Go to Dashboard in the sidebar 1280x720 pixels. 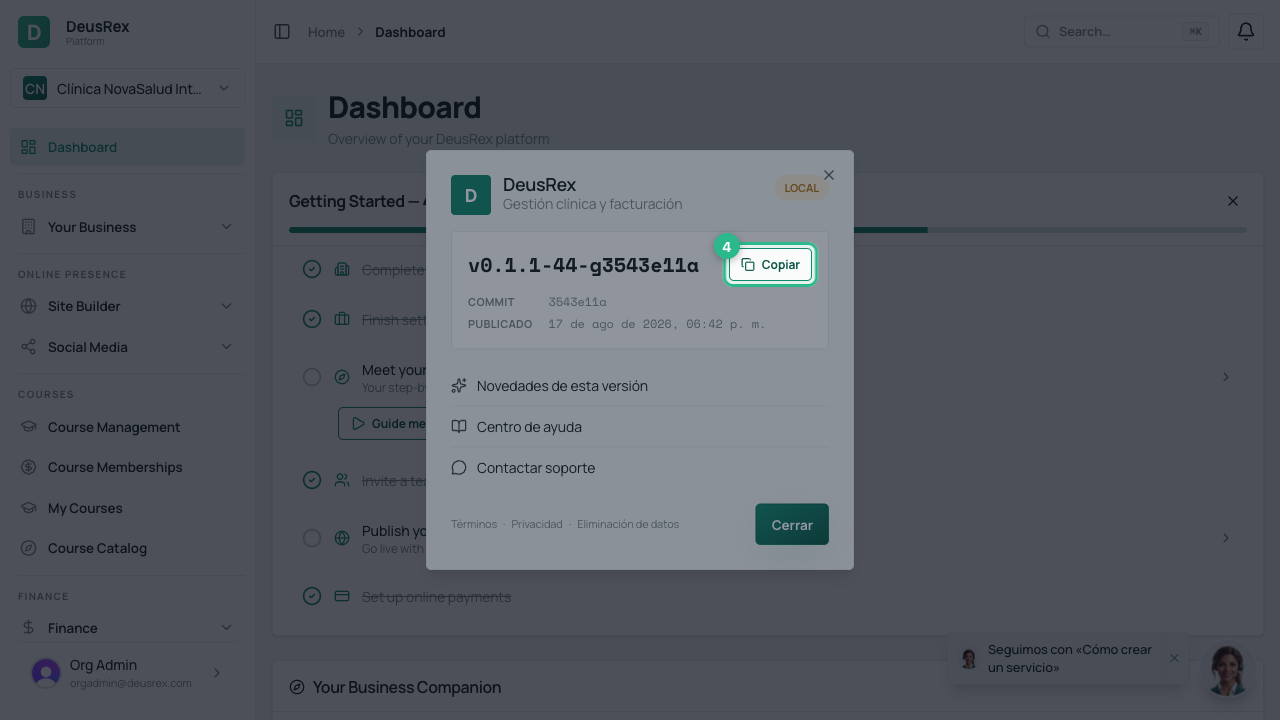[x=127, y=147]
